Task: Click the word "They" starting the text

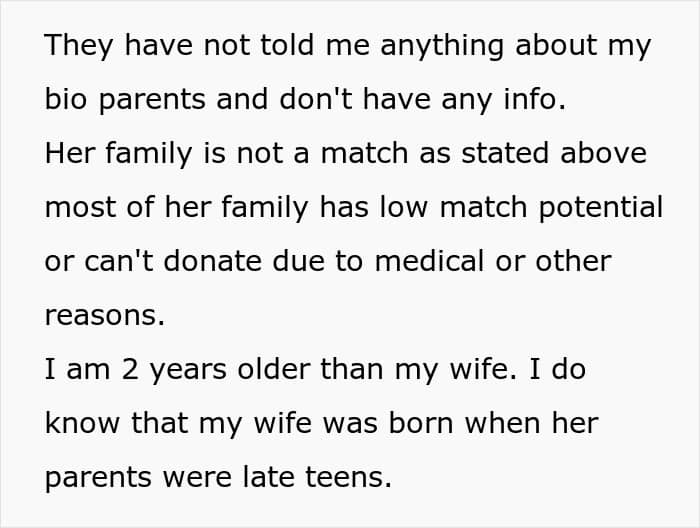Action: click(x=79, y=46)
